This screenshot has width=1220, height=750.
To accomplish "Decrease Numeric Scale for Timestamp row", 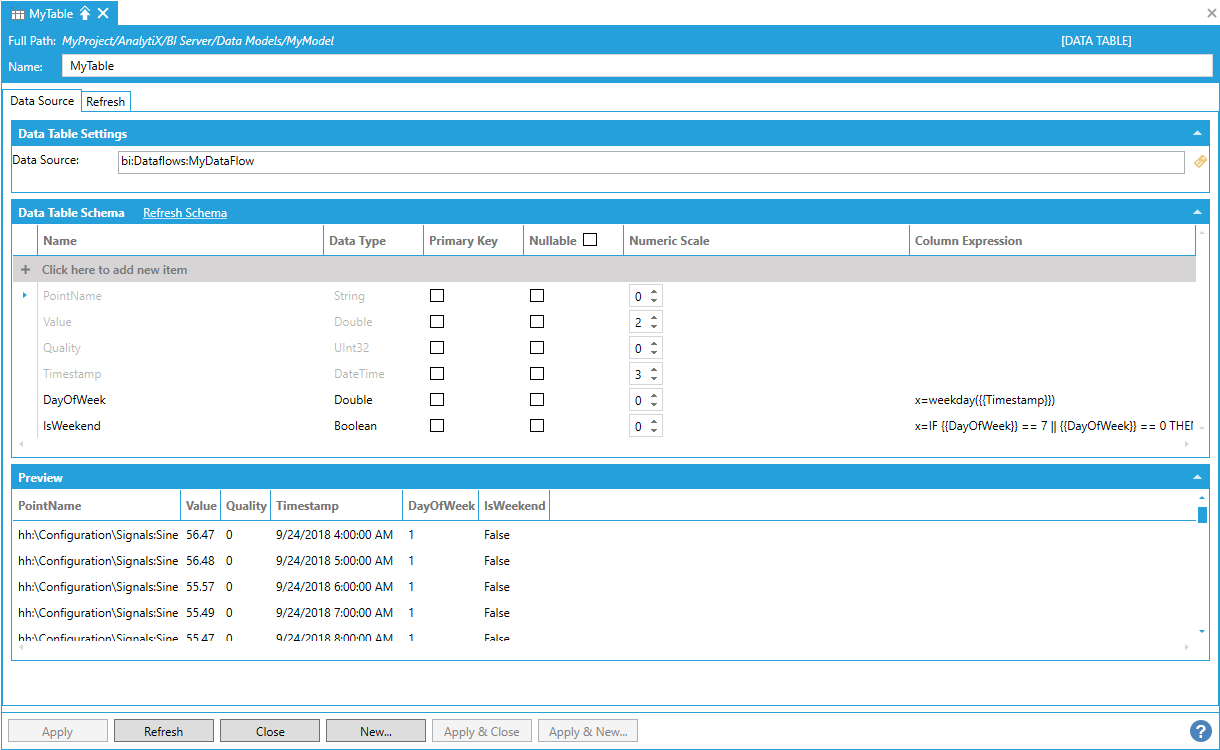I will coord(654,379).
